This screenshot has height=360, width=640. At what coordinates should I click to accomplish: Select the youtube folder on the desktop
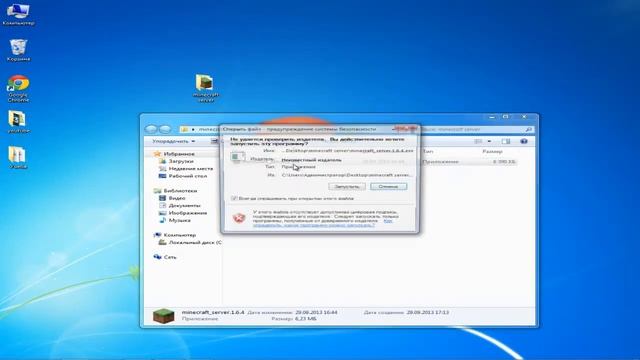coord(18,122)
